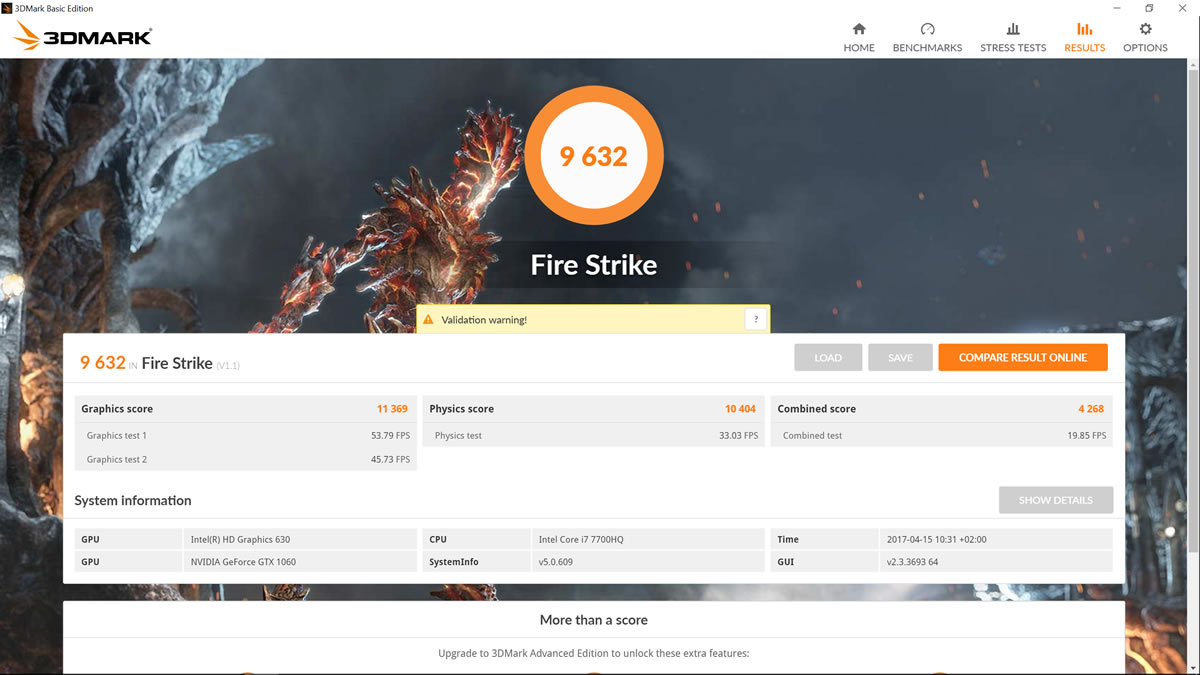This screenshot has width=1200, height=675.
Task: Click the Fire Strike title banner
Action: [594, 265]
